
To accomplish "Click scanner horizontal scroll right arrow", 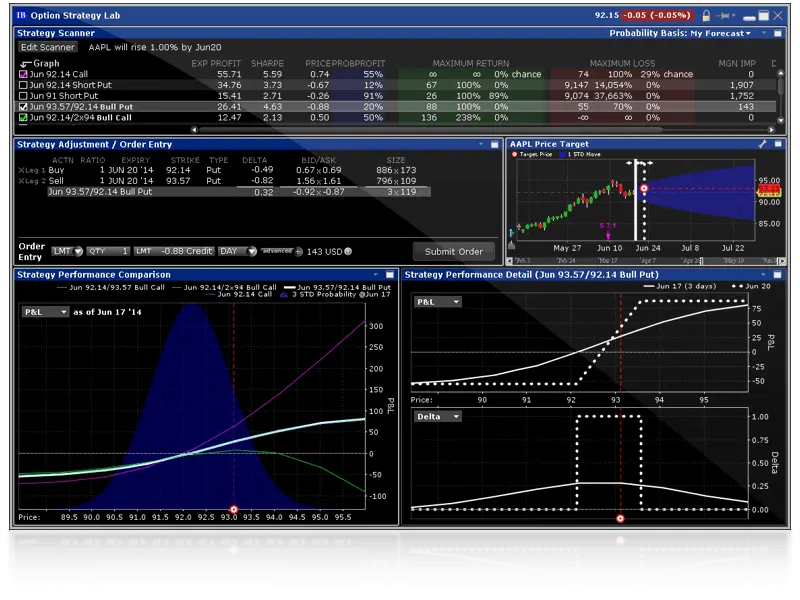I will (x=771, y=130).
